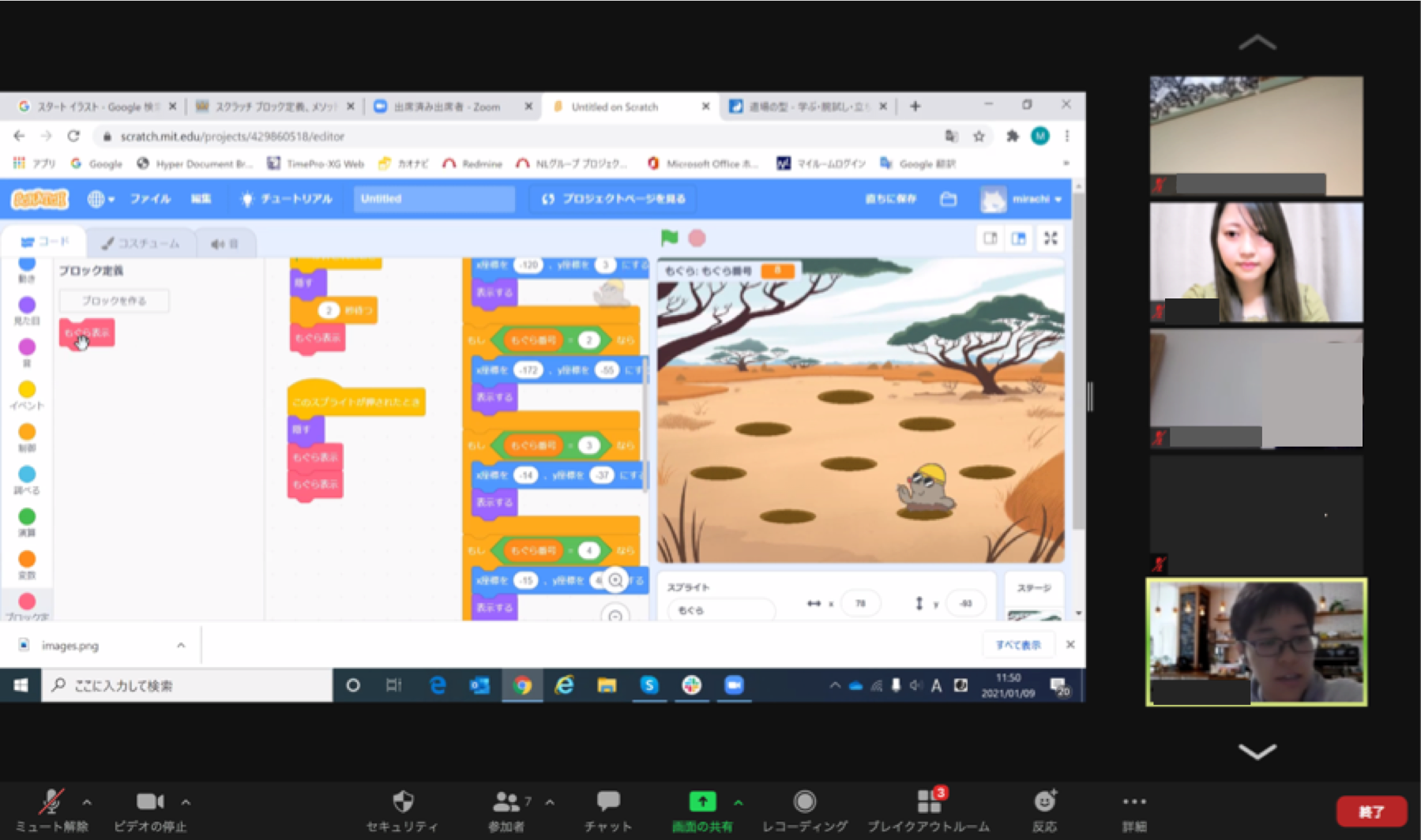The width and height of the screenshot is (1421, 840).
Task: Select the 制御 control block category
Action: tap(27, 437)
